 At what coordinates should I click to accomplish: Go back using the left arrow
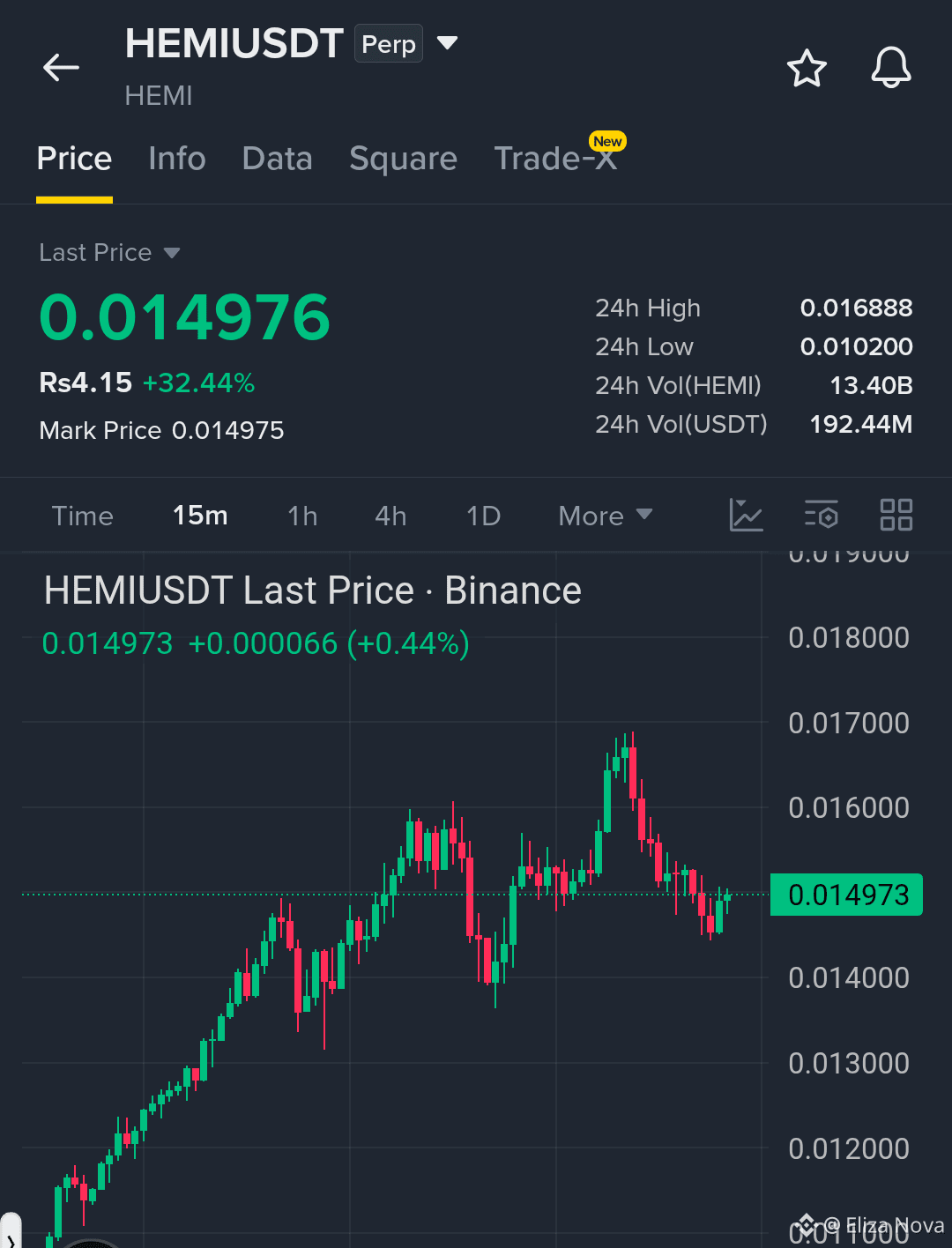click(61, 67)
